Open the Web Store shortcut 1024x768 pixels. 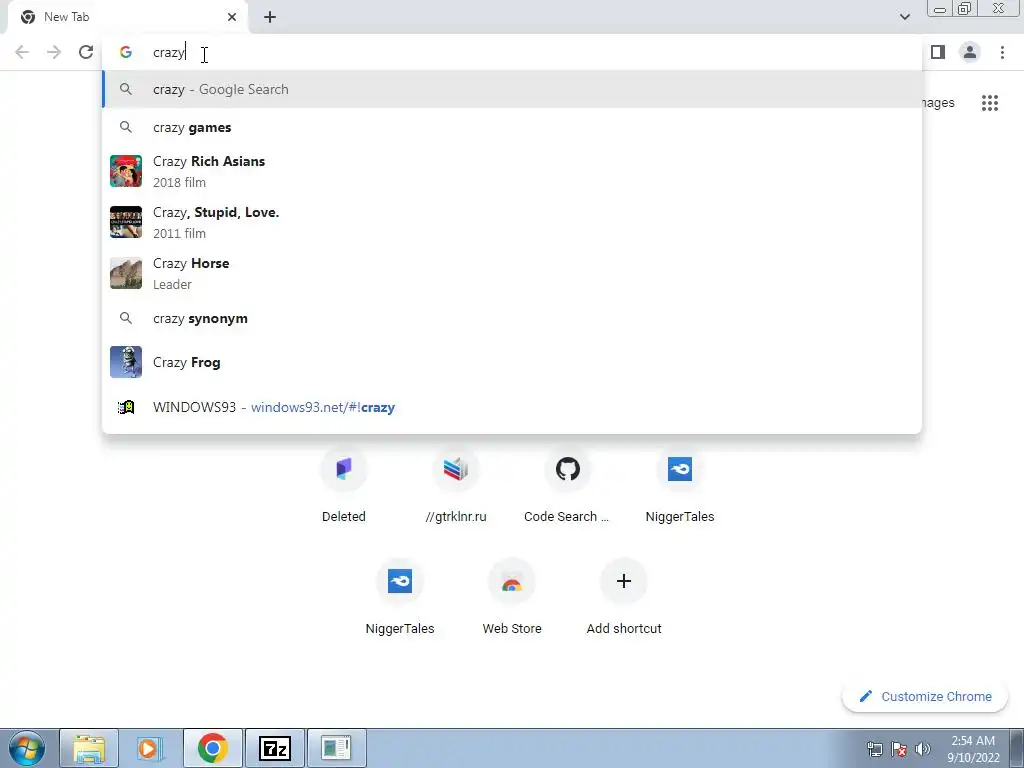pos(512,599)
